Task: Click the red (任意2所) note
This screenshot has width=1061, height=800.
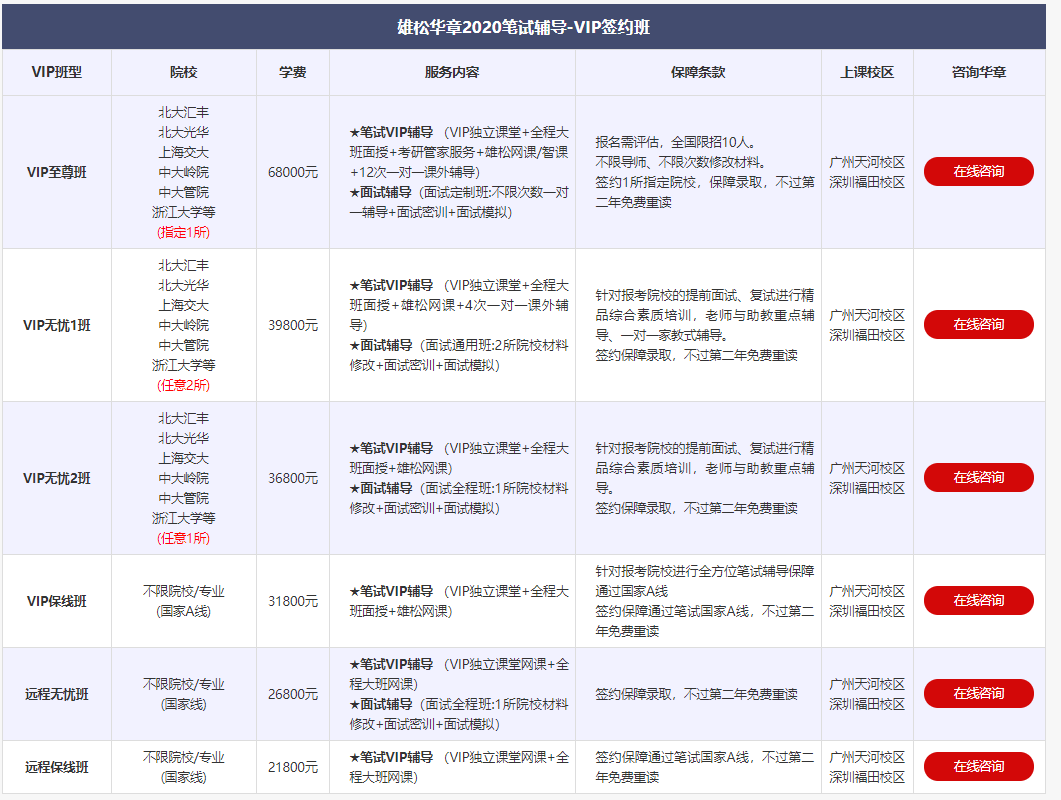Action: [183, 385]
